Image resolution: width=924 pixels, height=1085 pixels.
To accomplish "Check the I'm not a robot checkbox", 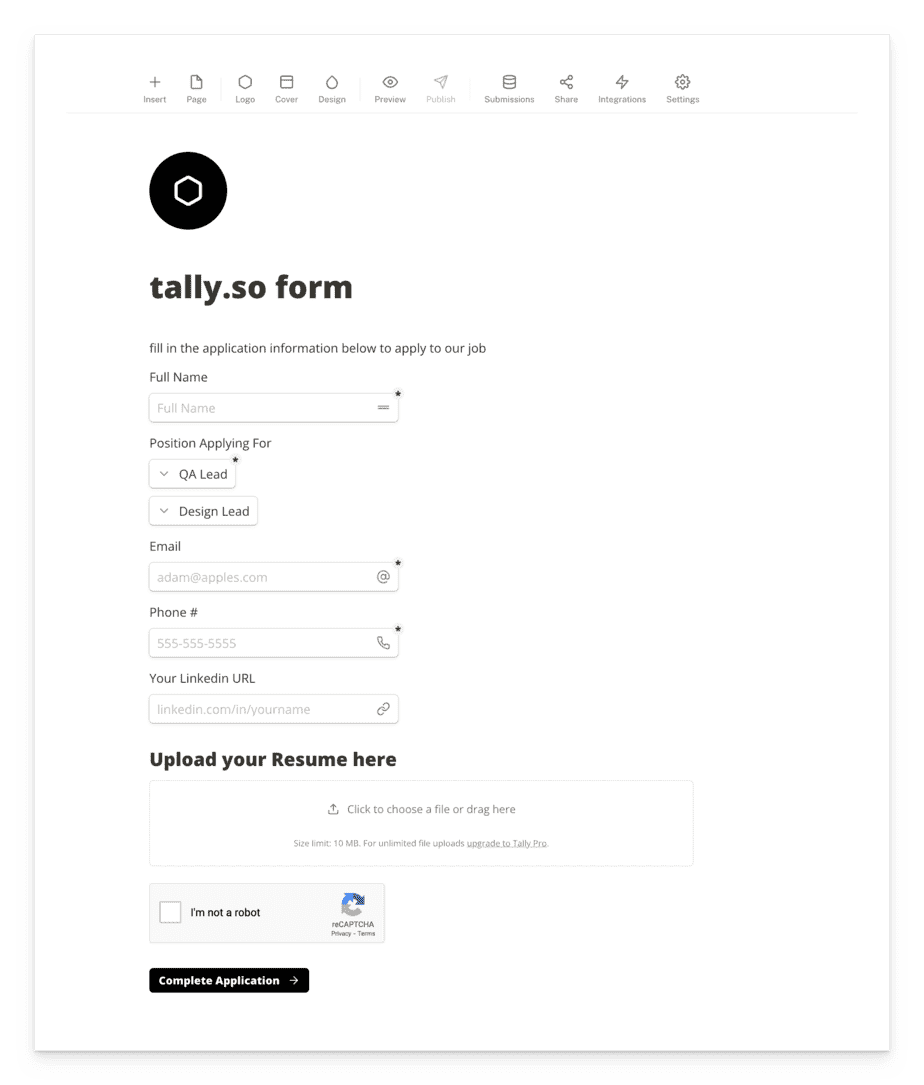I will (170, 912).
